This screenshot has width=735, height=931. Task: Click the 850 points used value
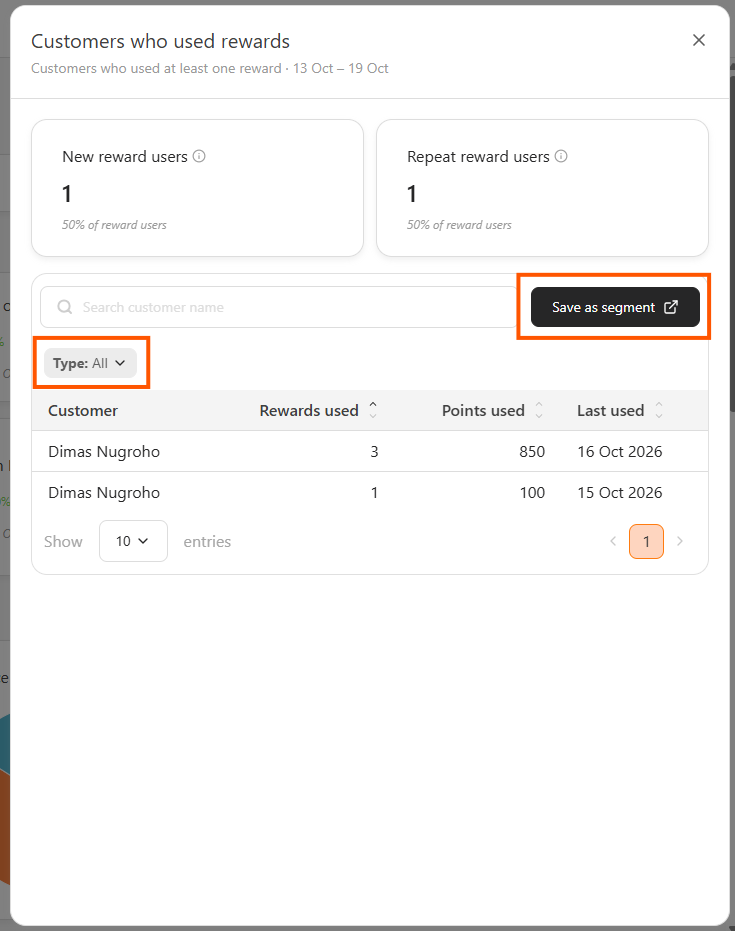click(532, 451)
